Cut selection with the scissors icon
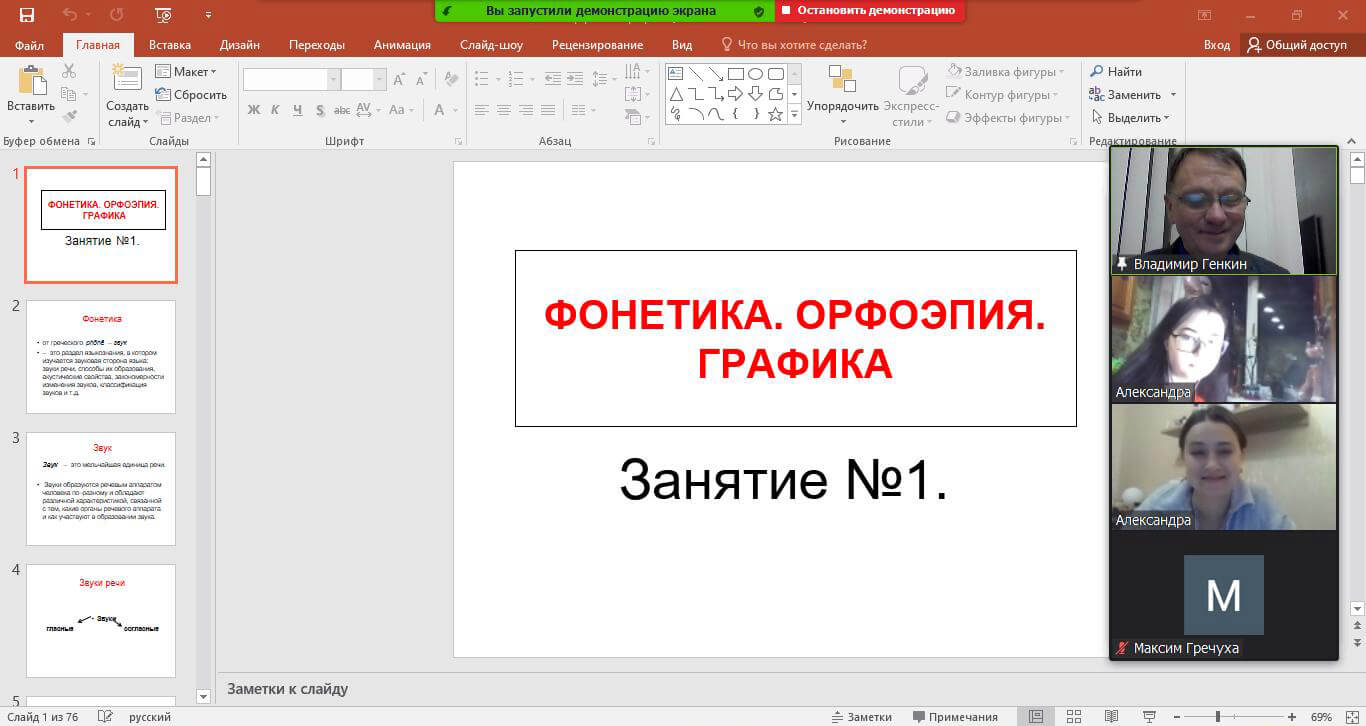Viewport: 1366px width, 726px height. (69, 71)
